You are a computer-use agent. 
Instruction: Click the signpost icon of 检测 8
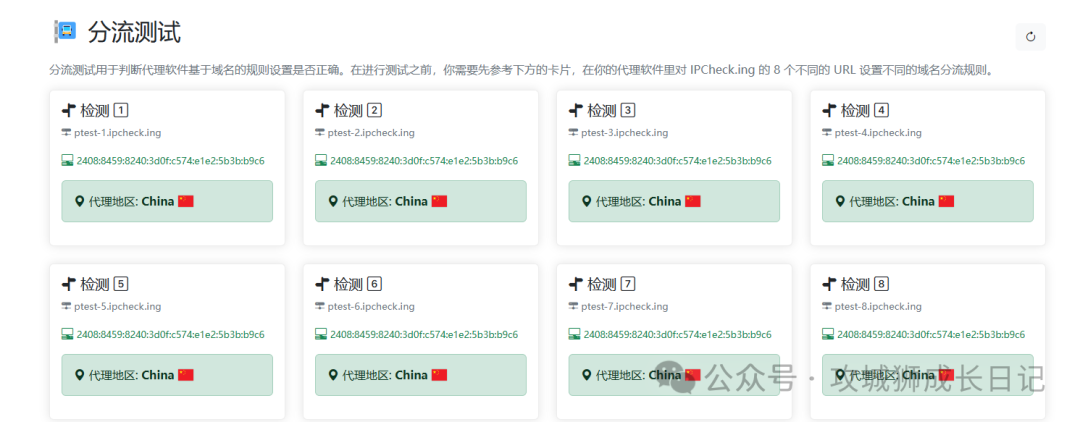[x=829, y=284]
